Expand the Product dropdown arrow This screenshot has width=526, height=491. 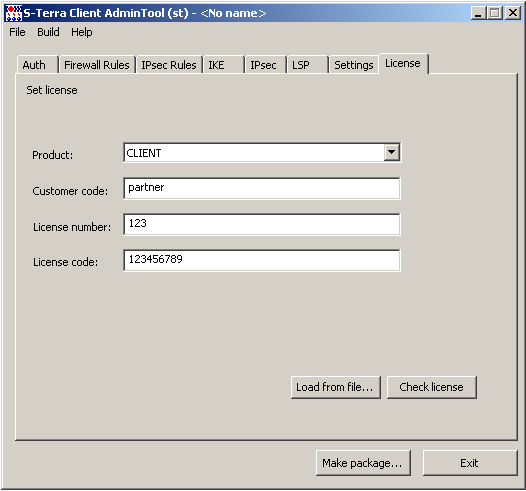point(391,153)
